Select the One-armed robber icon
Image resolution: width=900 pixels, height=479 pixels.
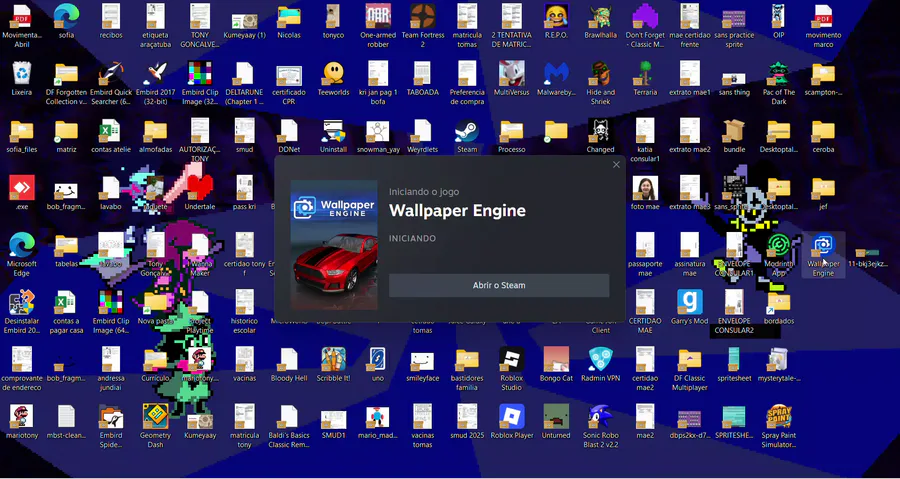pyautogui.click(x=378, y=26)
